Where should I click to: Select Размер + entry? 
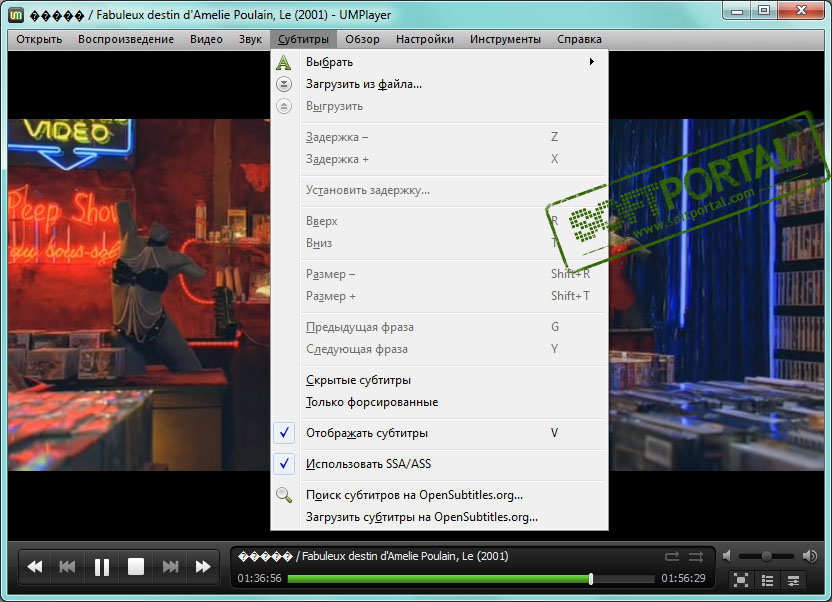[439, 296]
